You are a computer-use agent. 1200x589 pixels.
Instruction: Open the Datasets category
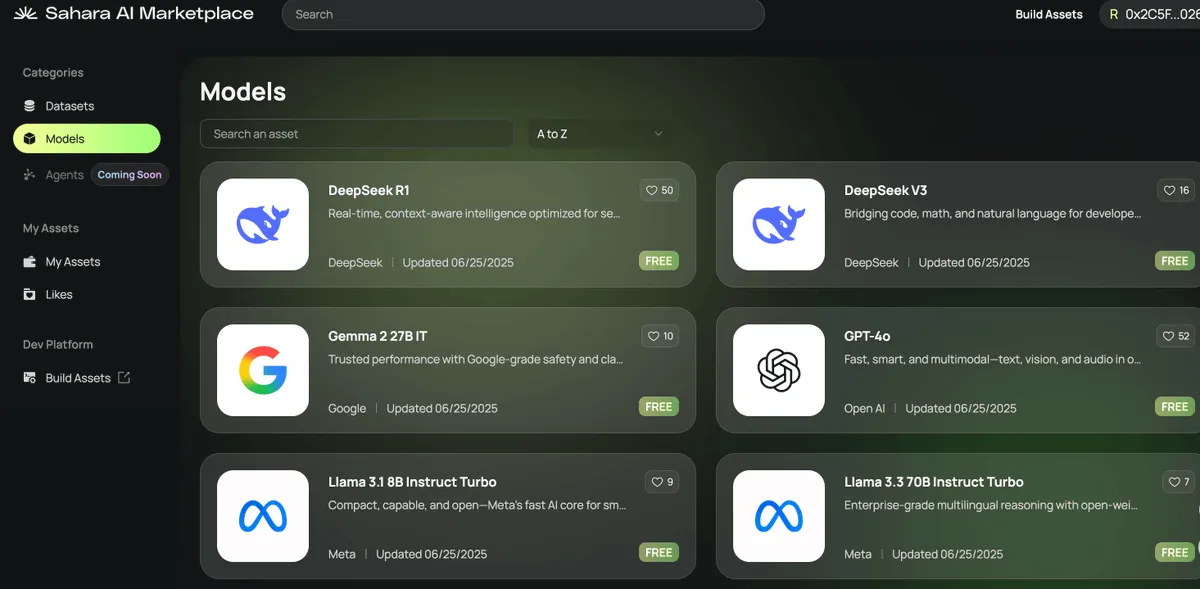point(70,106)
